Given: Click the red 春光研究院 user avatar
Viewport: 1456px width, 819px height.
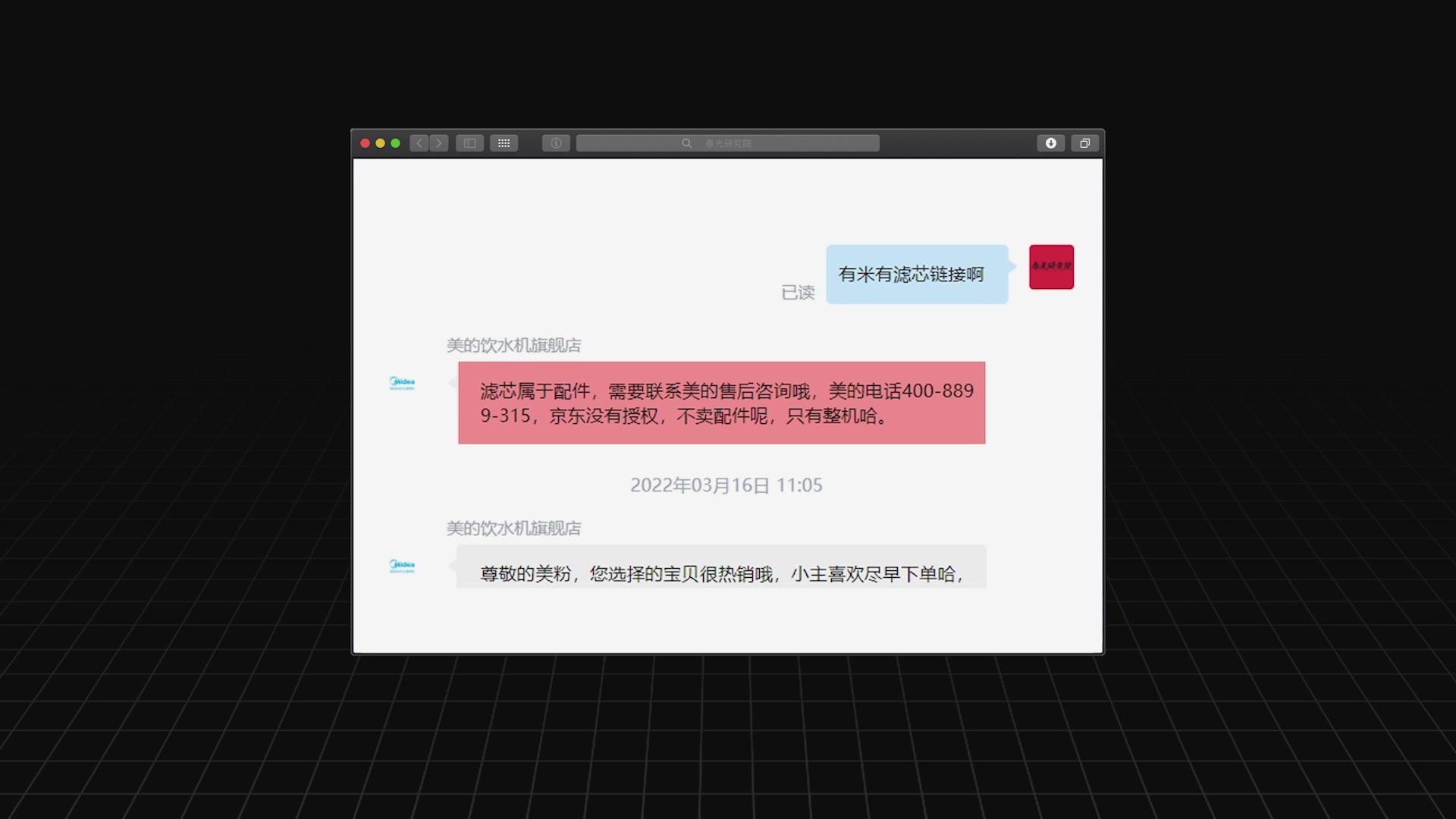Looking at the screenshot, I should (1051, 267).
